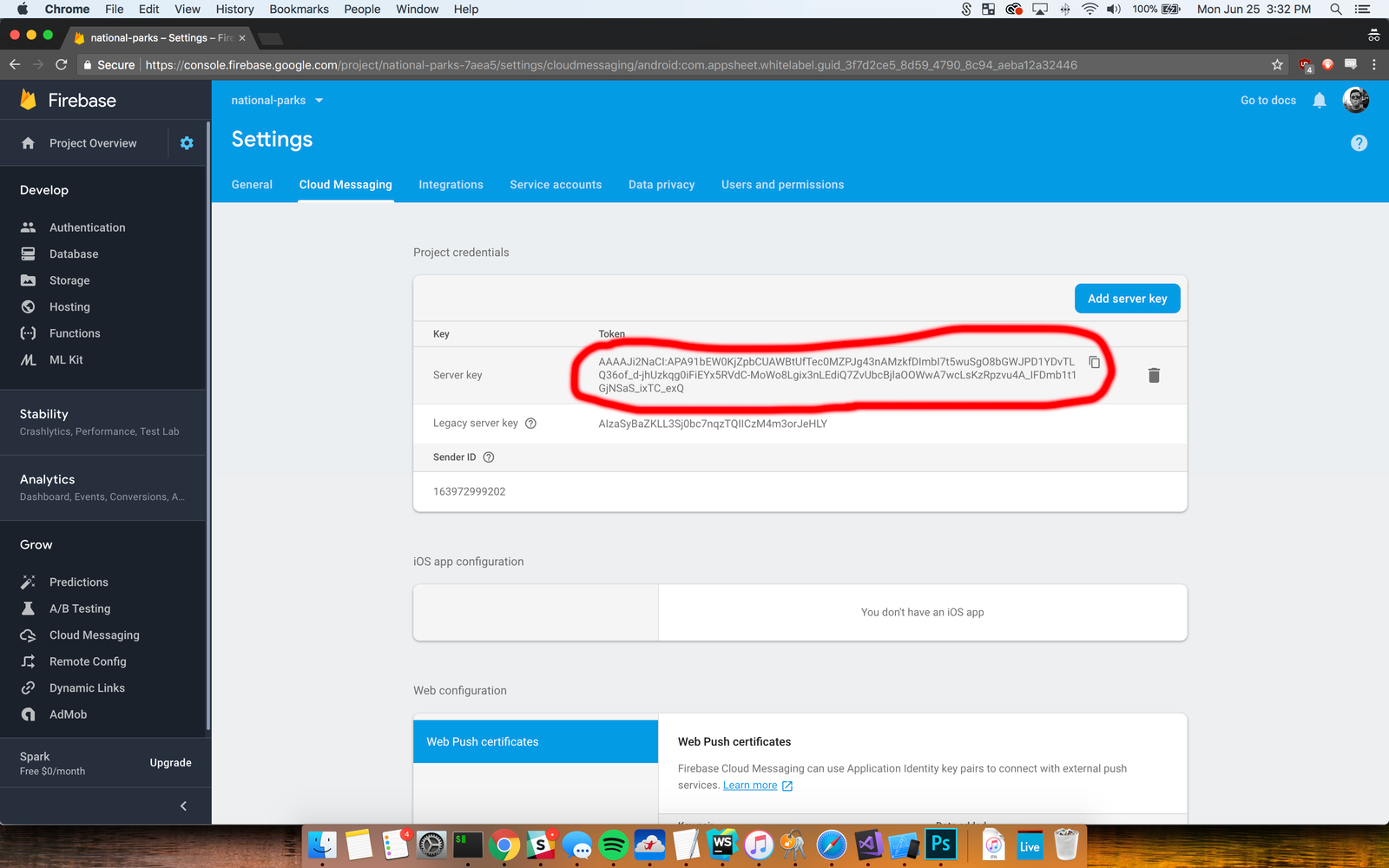The image size is (1389, 868).
Task: Open Spotify from the Dock
Action: click(x=613, y=845)
